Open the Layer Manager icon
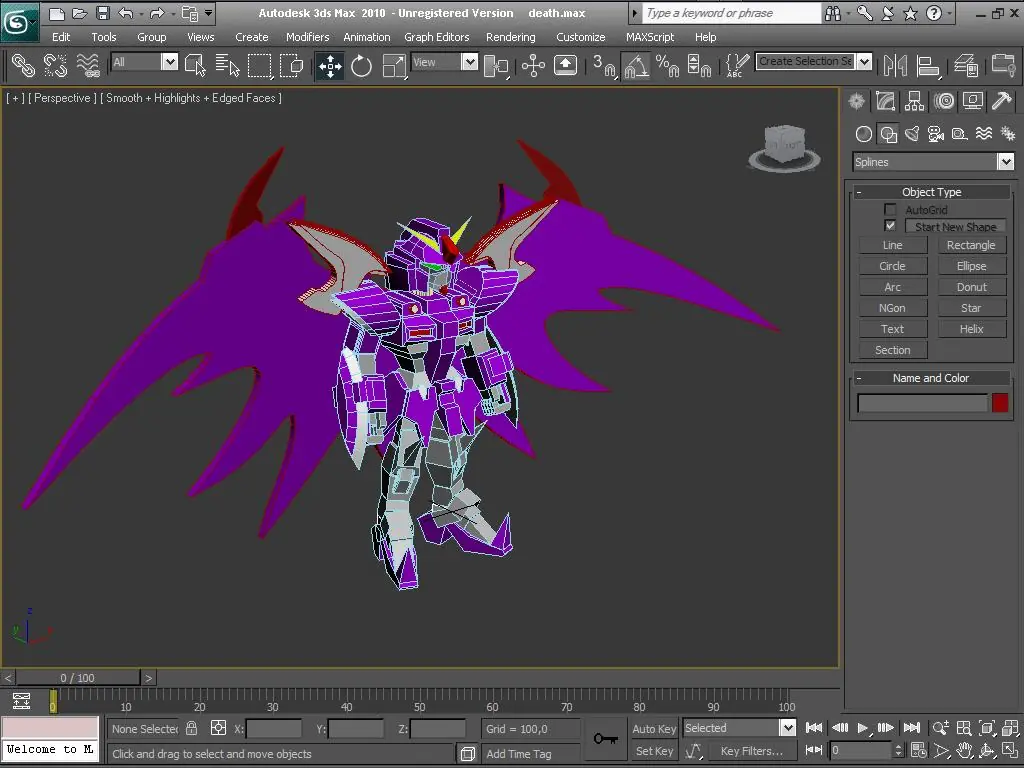The height and width of the screenshot is (768, 1024). (966, 65)
